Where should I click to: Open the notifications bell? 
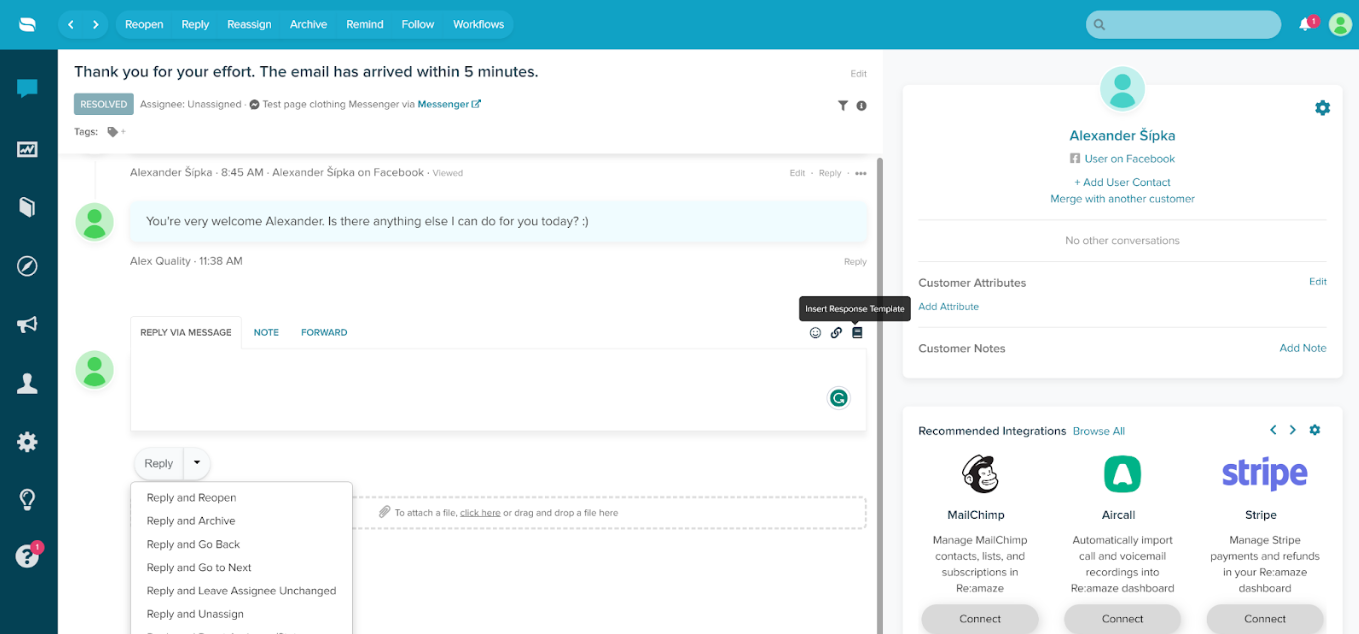click(1305, 25)
